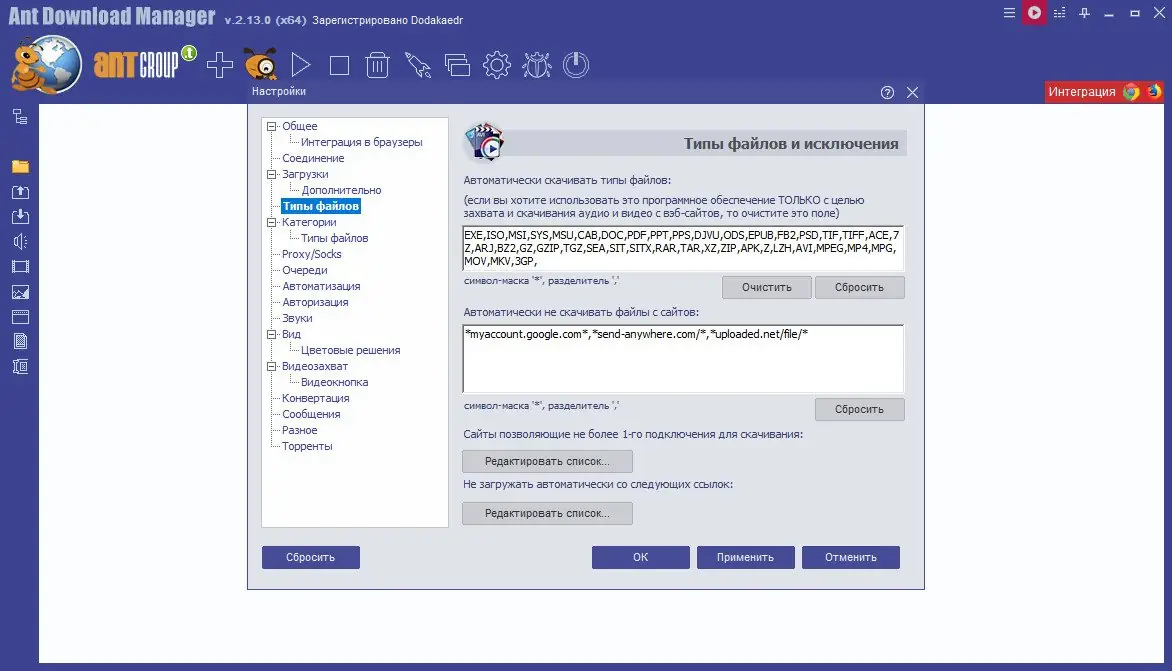This screenshot has width=1172, height=671.
Task: Select Соединение in the settings tree
Action: (x=313, y=158)
